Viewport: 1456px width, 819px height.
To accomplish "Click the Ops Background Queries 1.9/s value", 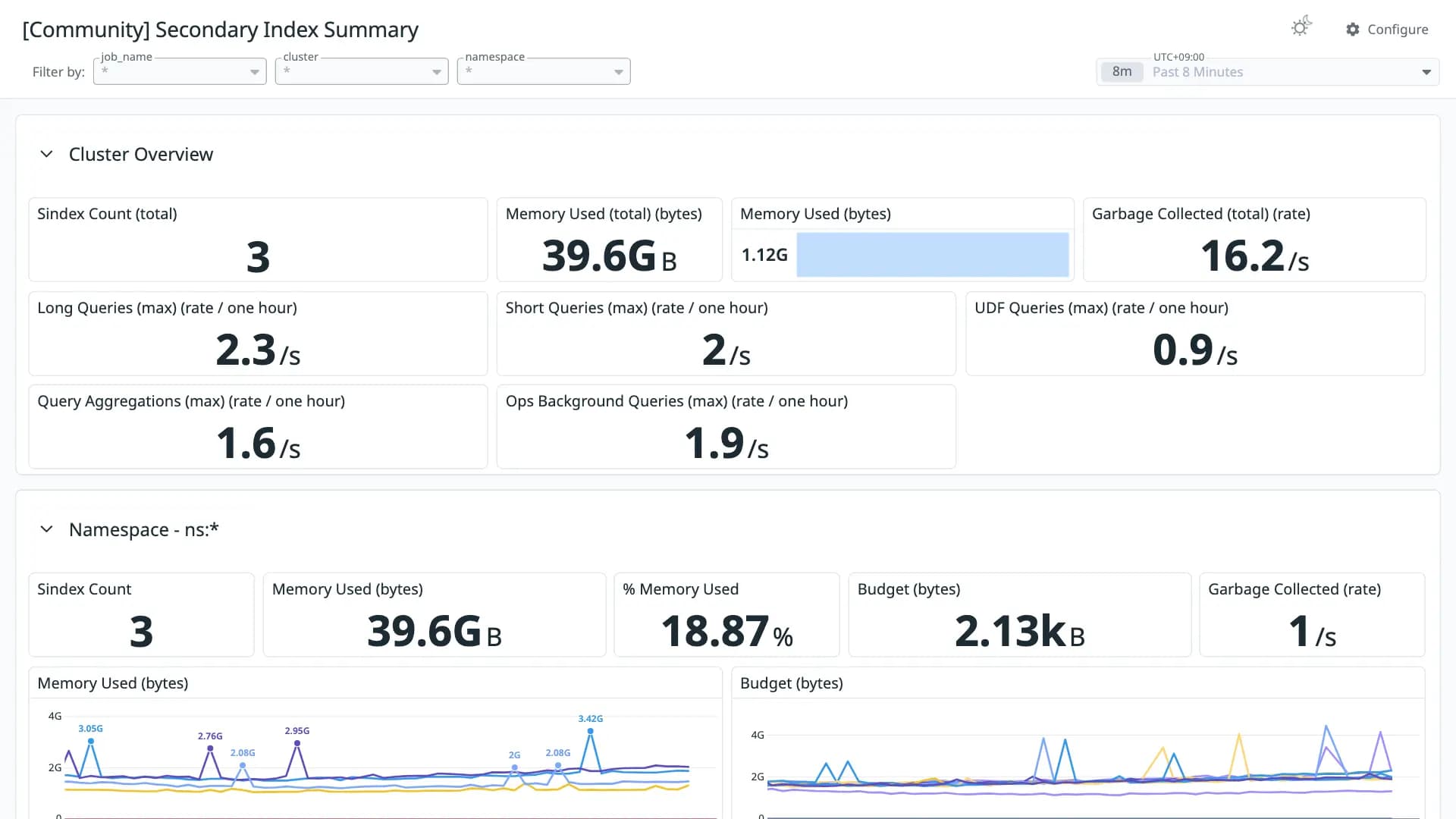I will point(726,444).
